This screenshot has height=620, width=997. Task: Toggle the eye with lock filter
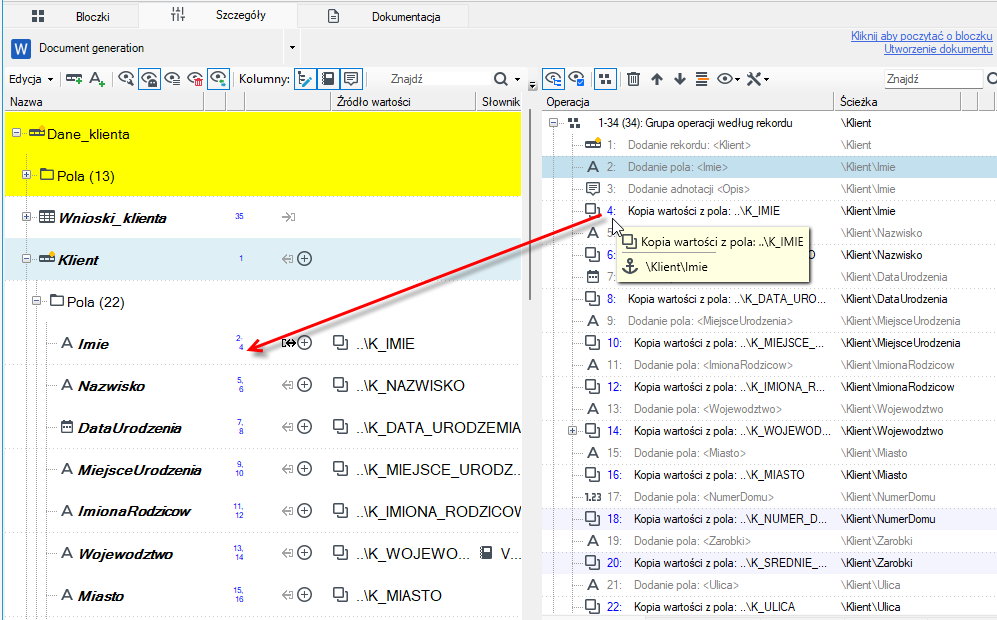pyautogui.click(x=149, y=79)
